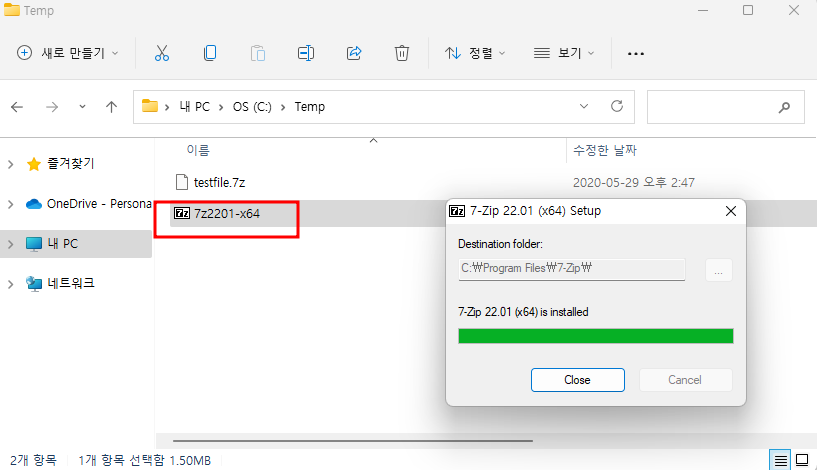Open the 정렬 (Sort) dropdown

tap(475, 53)
